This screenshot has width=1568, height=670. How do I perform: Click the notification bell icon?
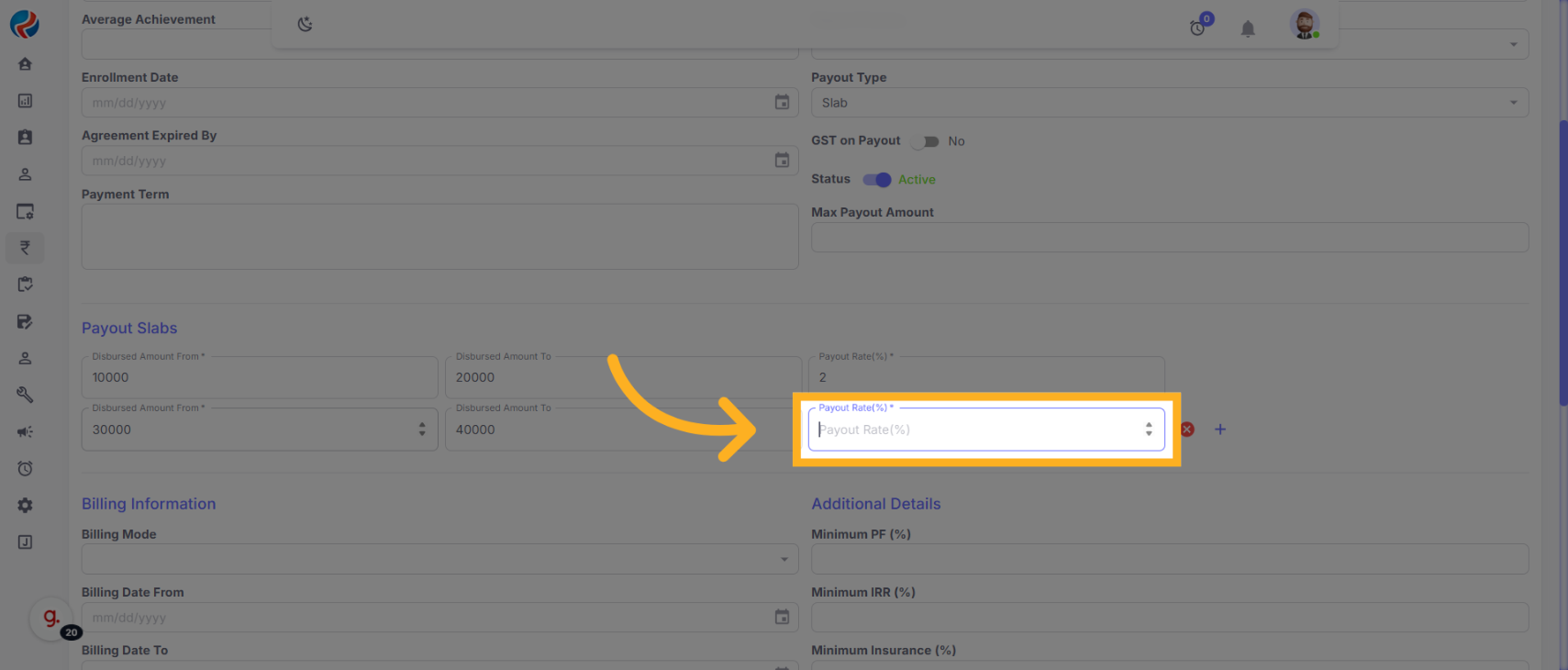(x=1248, y=29)
